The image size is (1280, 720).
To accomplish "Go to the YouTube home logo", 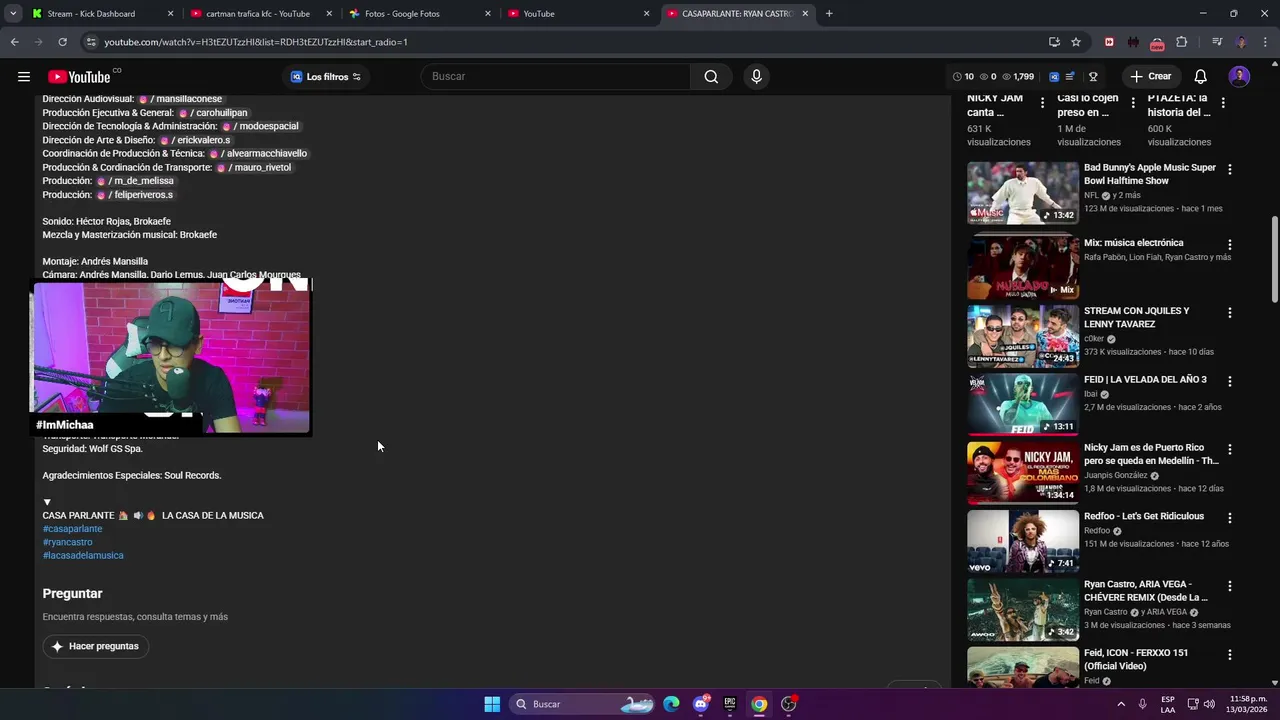I will pyautogui.click(x=80, y=77).
